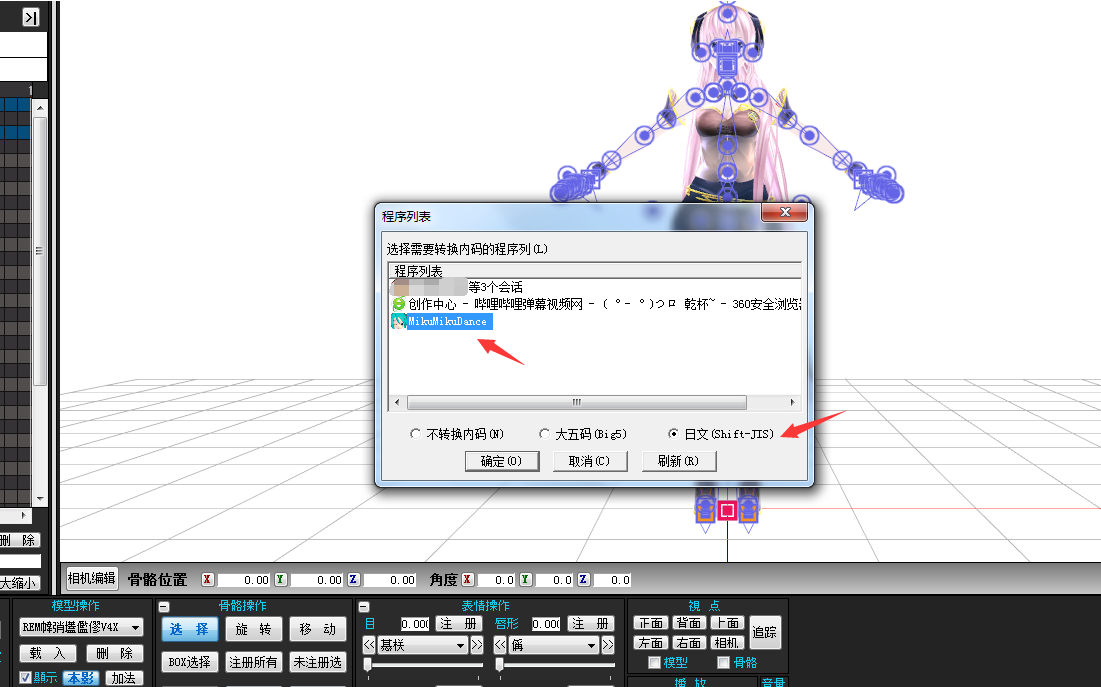Click next arrow of 唇形 morph
Viewport: 1101px width, 687px height.
click(608, 645)
